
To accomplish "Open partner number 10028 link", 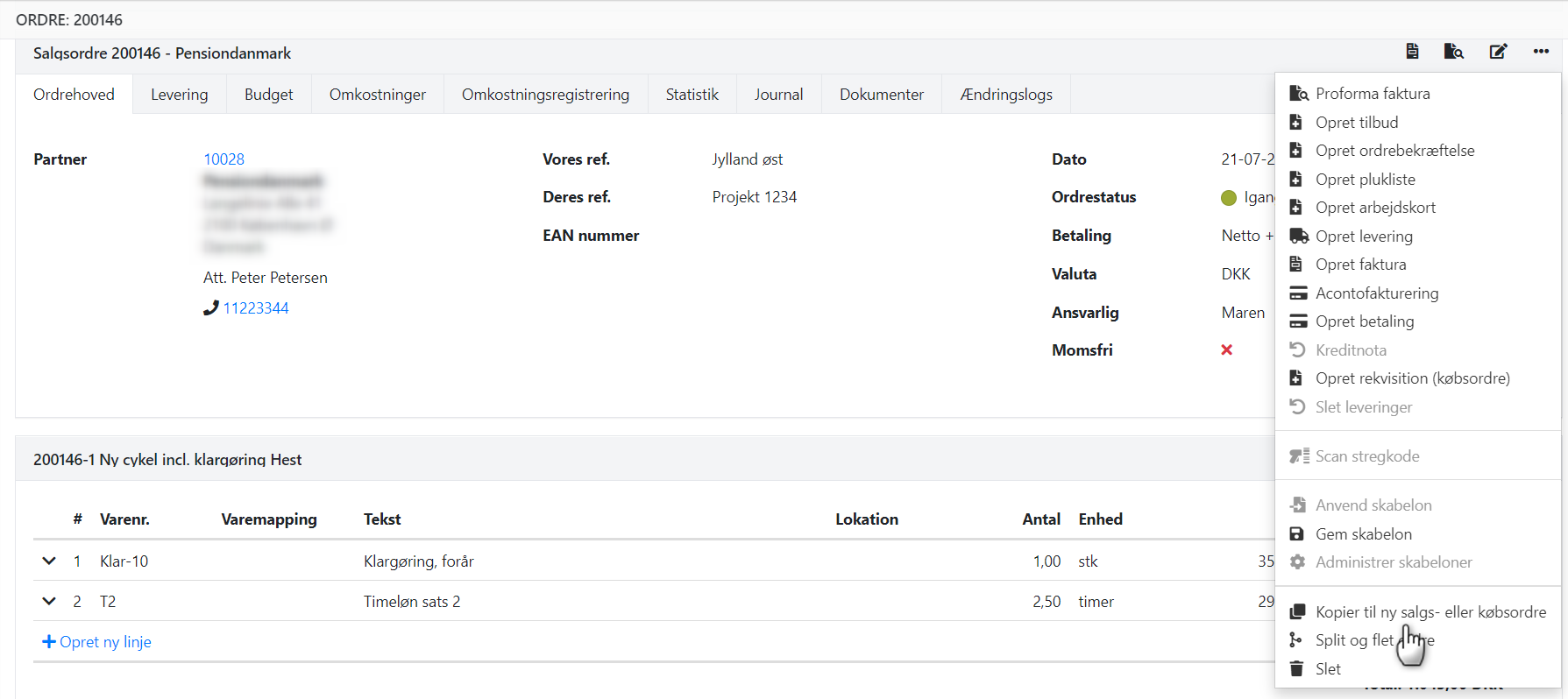I will 223,159.
